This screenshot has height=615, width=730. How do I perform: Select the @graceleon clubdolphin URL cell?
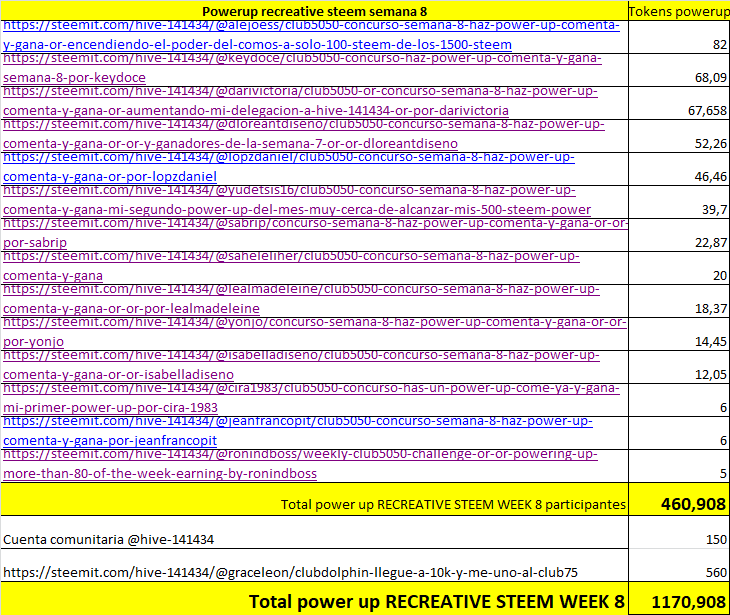coord(314,566)
